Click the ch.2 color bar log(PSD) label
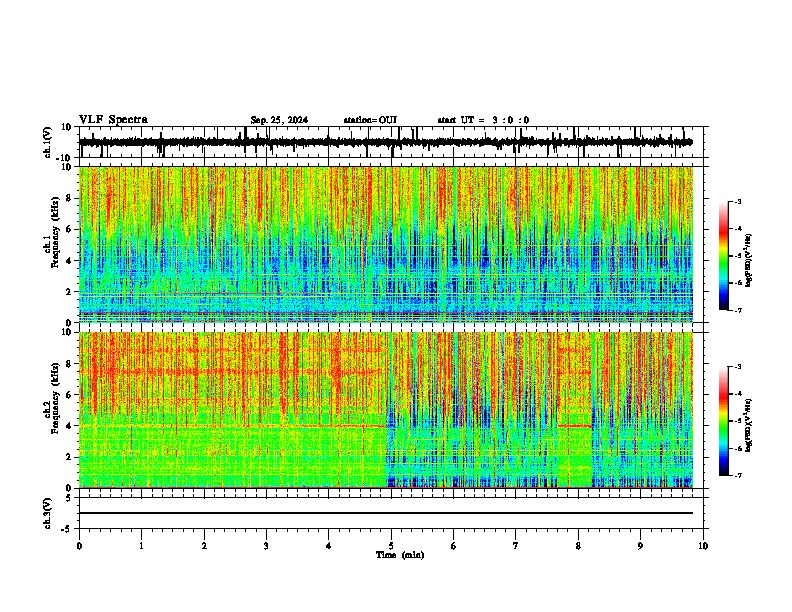The height and width of the screenshot is (612, 792). tap(749, 425)
